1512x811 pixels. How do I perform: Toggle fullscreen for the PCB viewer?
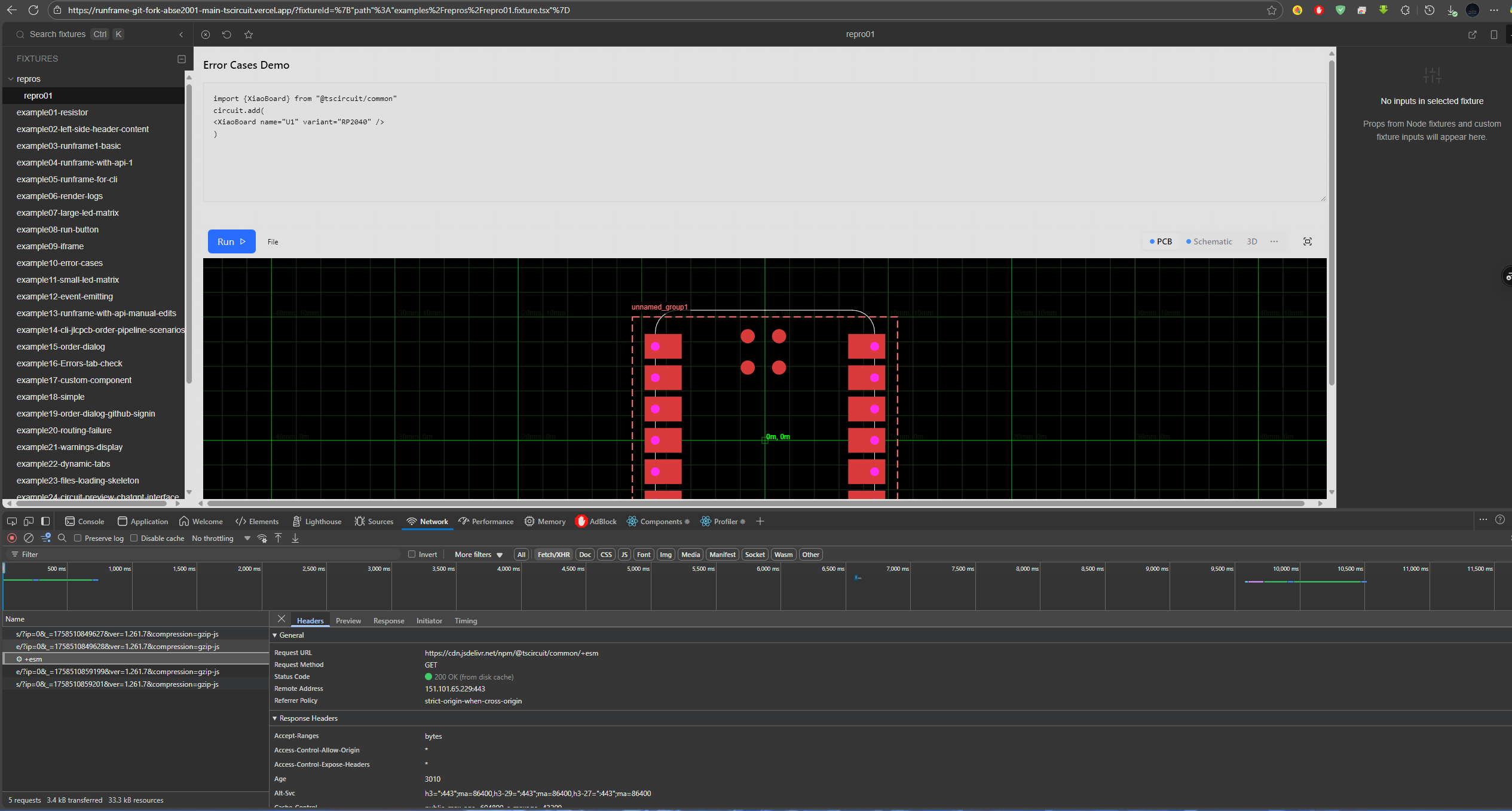click(1307, 241)
